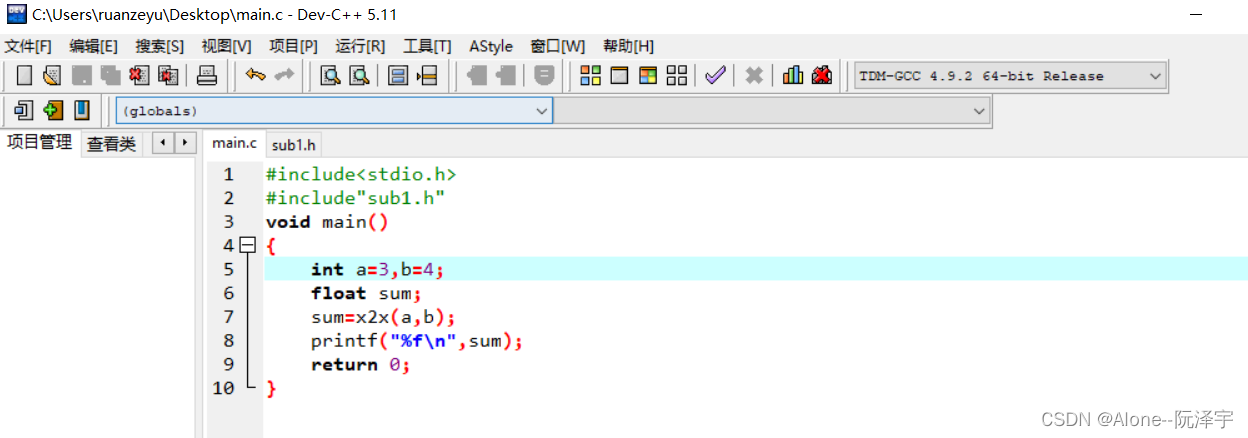Open a file or project

52,76
